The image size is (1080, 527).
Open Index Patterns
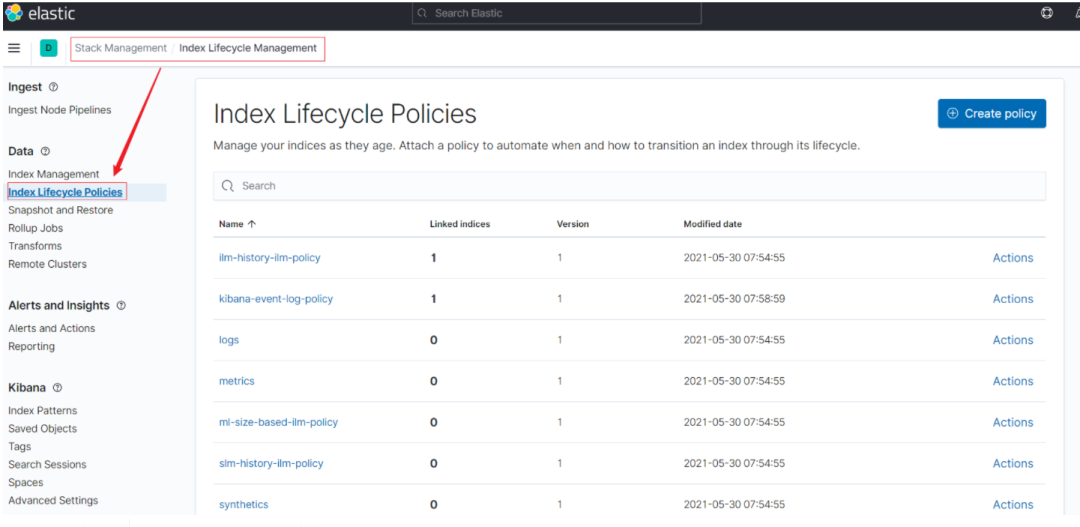tap(43, 411)
